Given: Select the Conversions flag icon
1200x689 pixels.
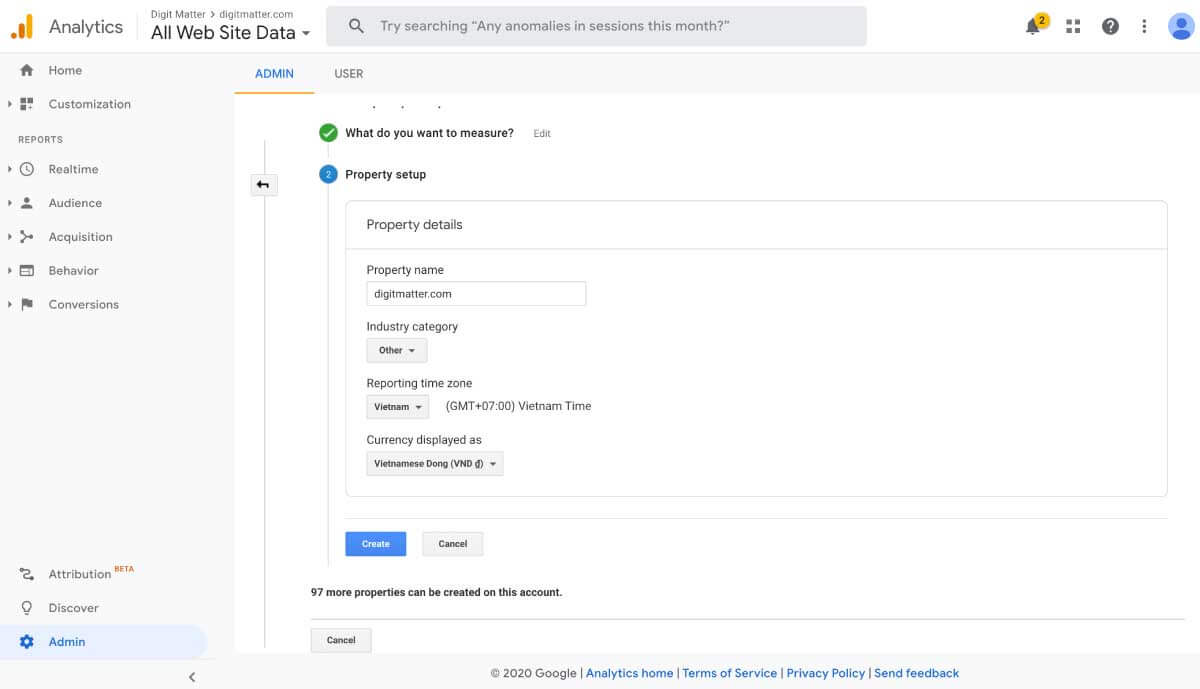Looking at the screenshot, I should click(x=28, y=304).
